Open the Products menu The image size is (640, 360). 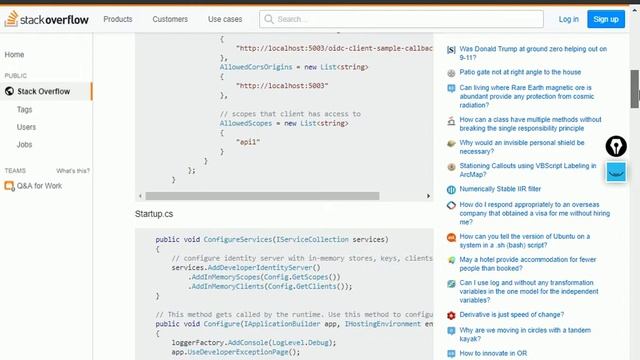click(118, 19)
